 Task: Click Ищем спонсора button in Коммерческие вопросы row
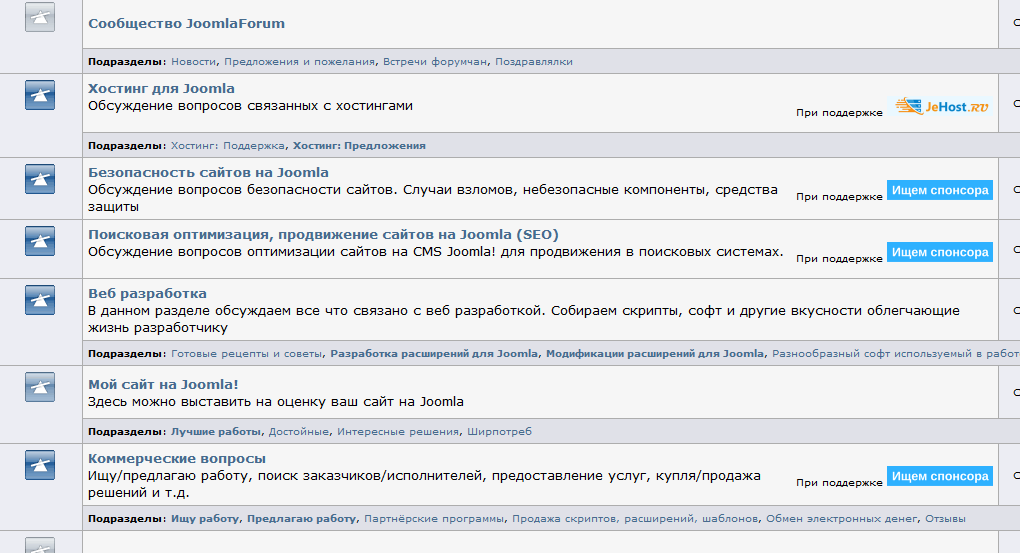click(939, 476)
